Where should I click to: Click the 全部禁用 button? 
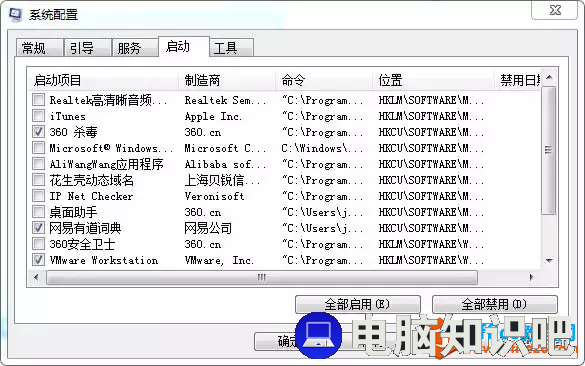click(x=494, y=304)
